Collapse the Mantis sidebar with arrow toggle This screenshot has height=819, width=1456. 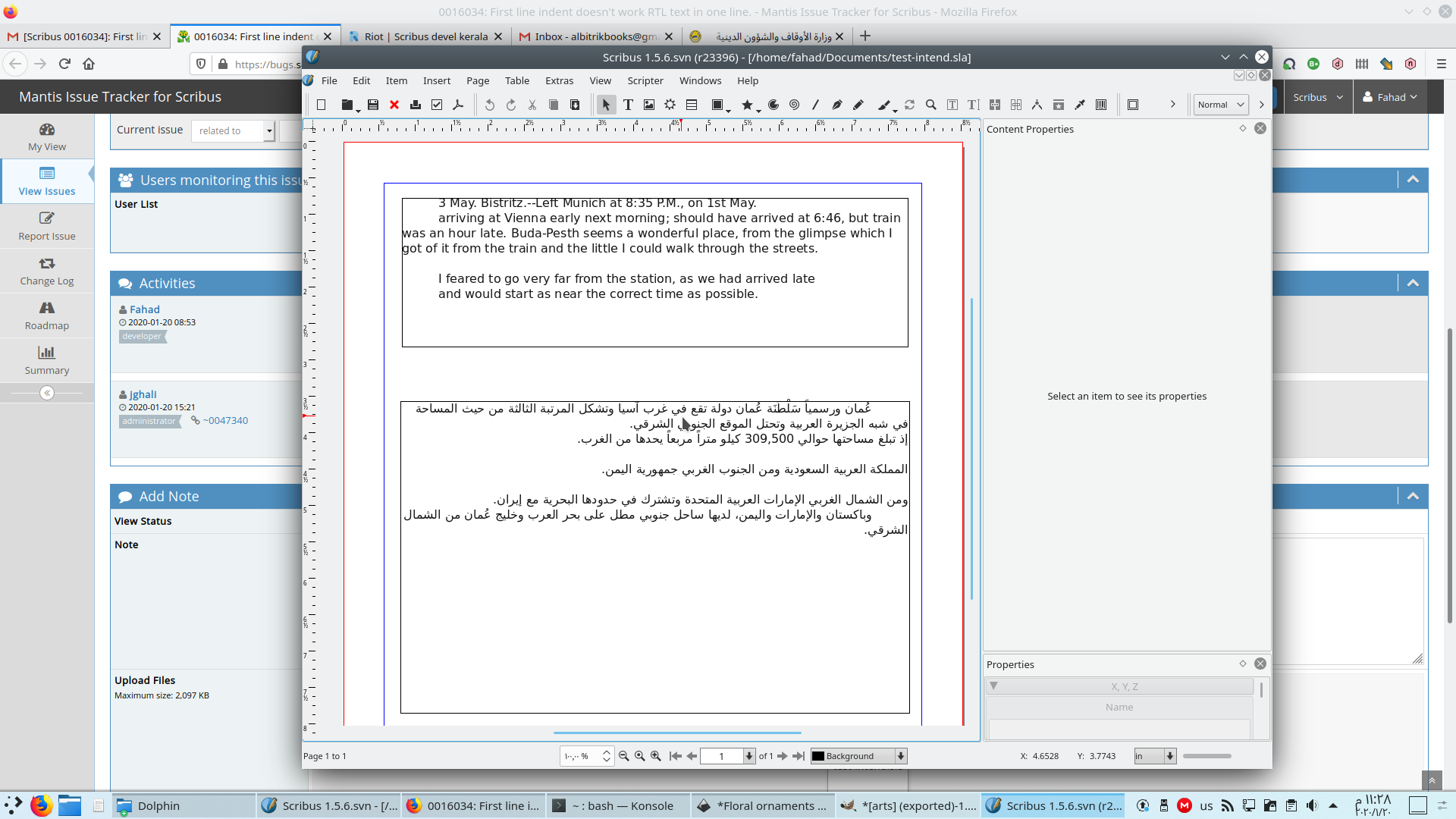click(47, 393)
